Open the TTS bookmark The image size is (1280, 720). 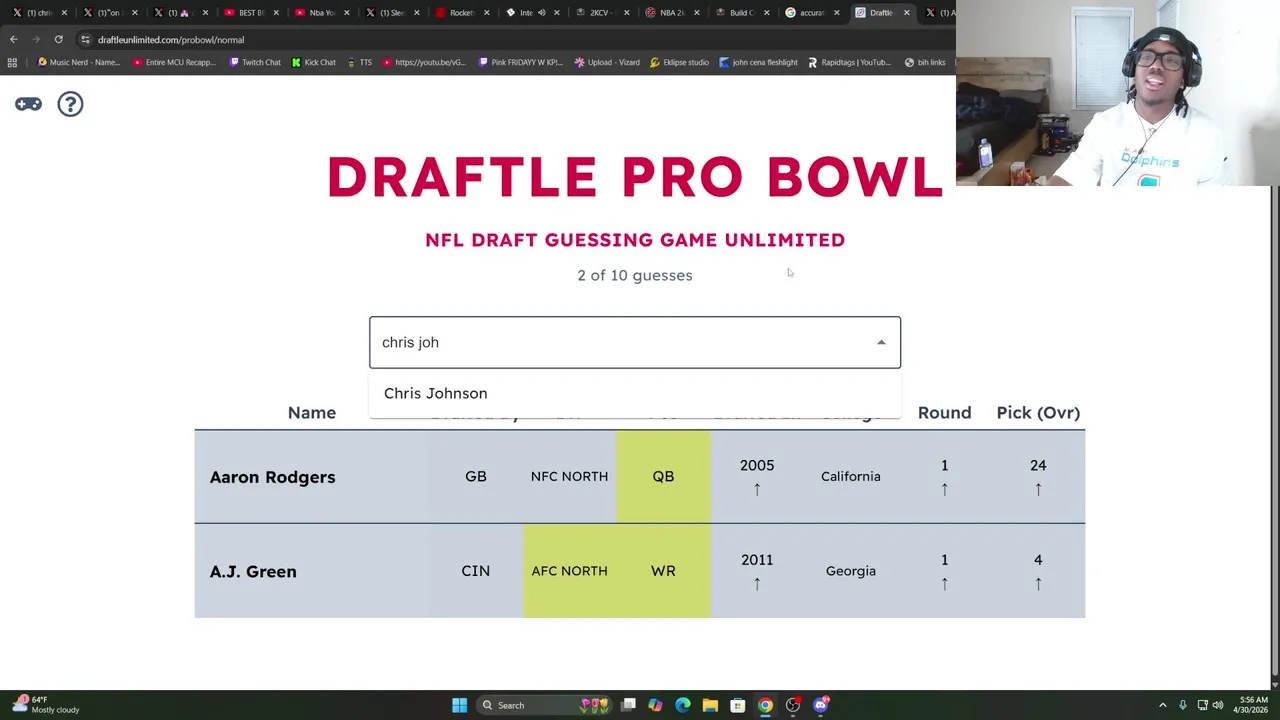pyautogui.click(x=359, y=62)
